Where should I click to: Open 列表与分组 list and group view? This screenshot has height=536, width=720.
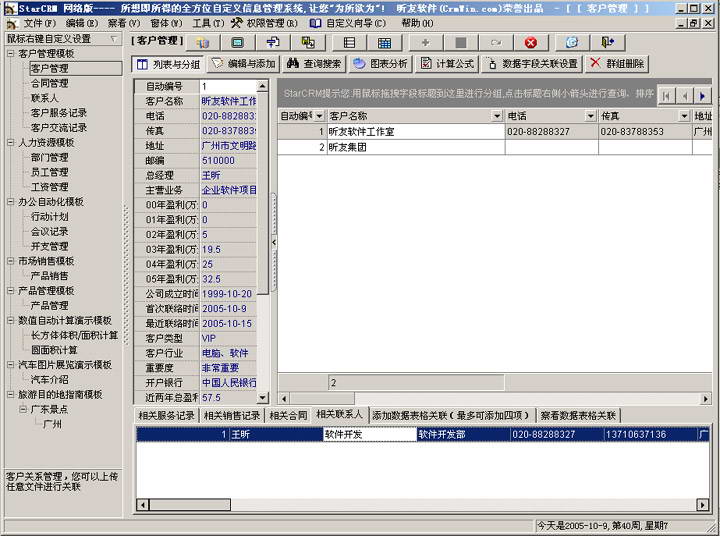click(169, 64)
